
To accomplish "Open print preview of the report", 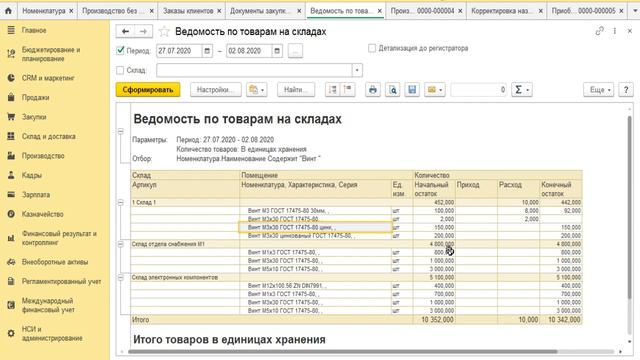I will tap(392, 90).
